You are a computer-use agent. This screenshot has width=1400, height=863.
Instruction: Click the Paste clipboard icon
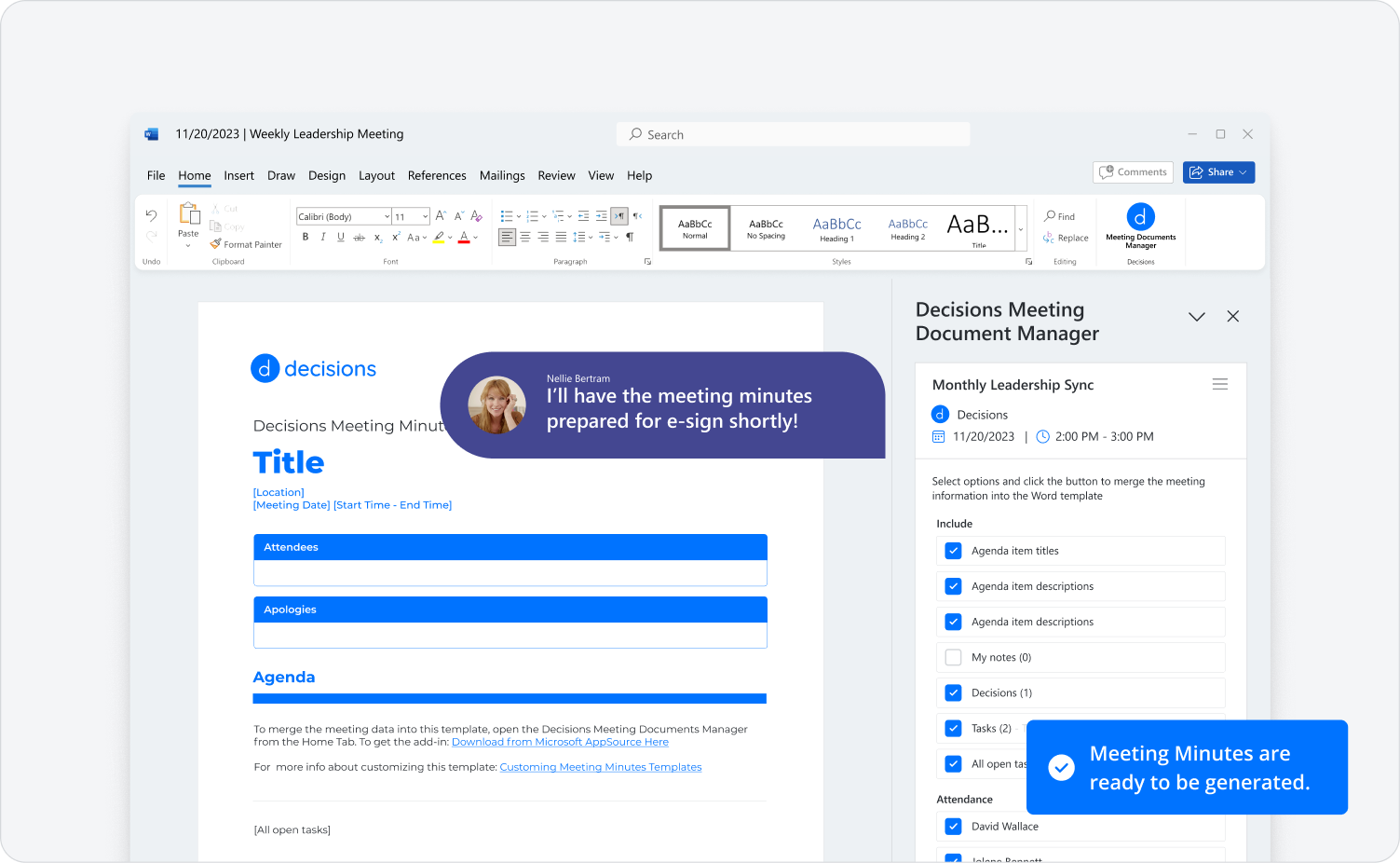pos(189,214)
